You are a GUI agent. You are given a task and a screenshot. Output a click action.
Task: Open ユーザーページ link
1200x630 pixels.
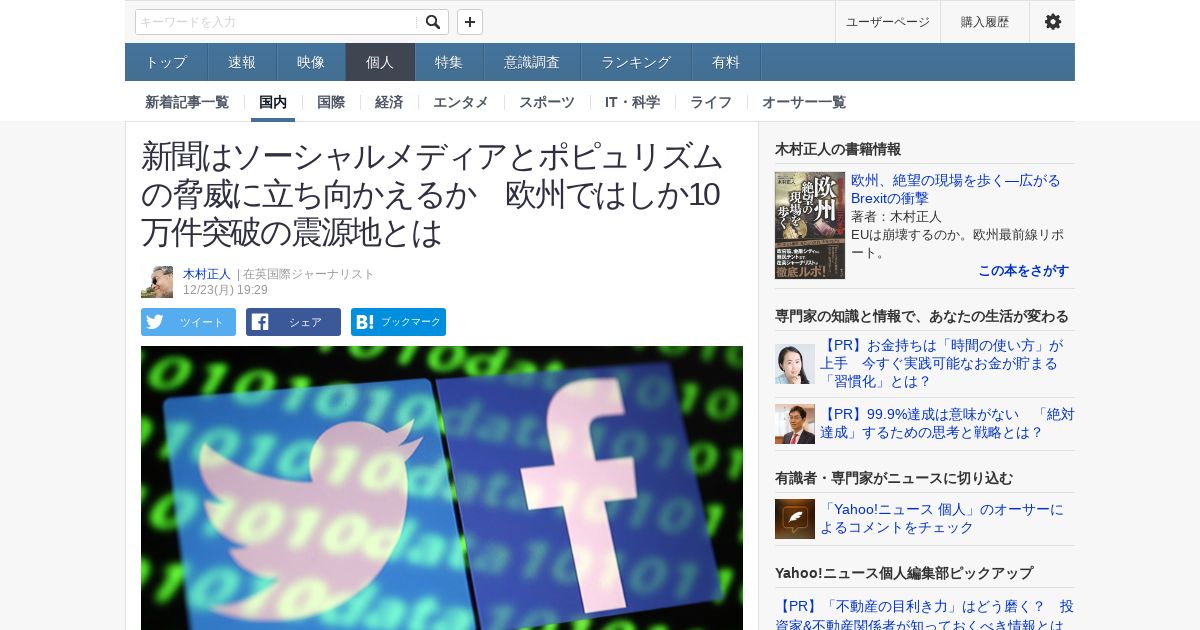coord(888,22)
